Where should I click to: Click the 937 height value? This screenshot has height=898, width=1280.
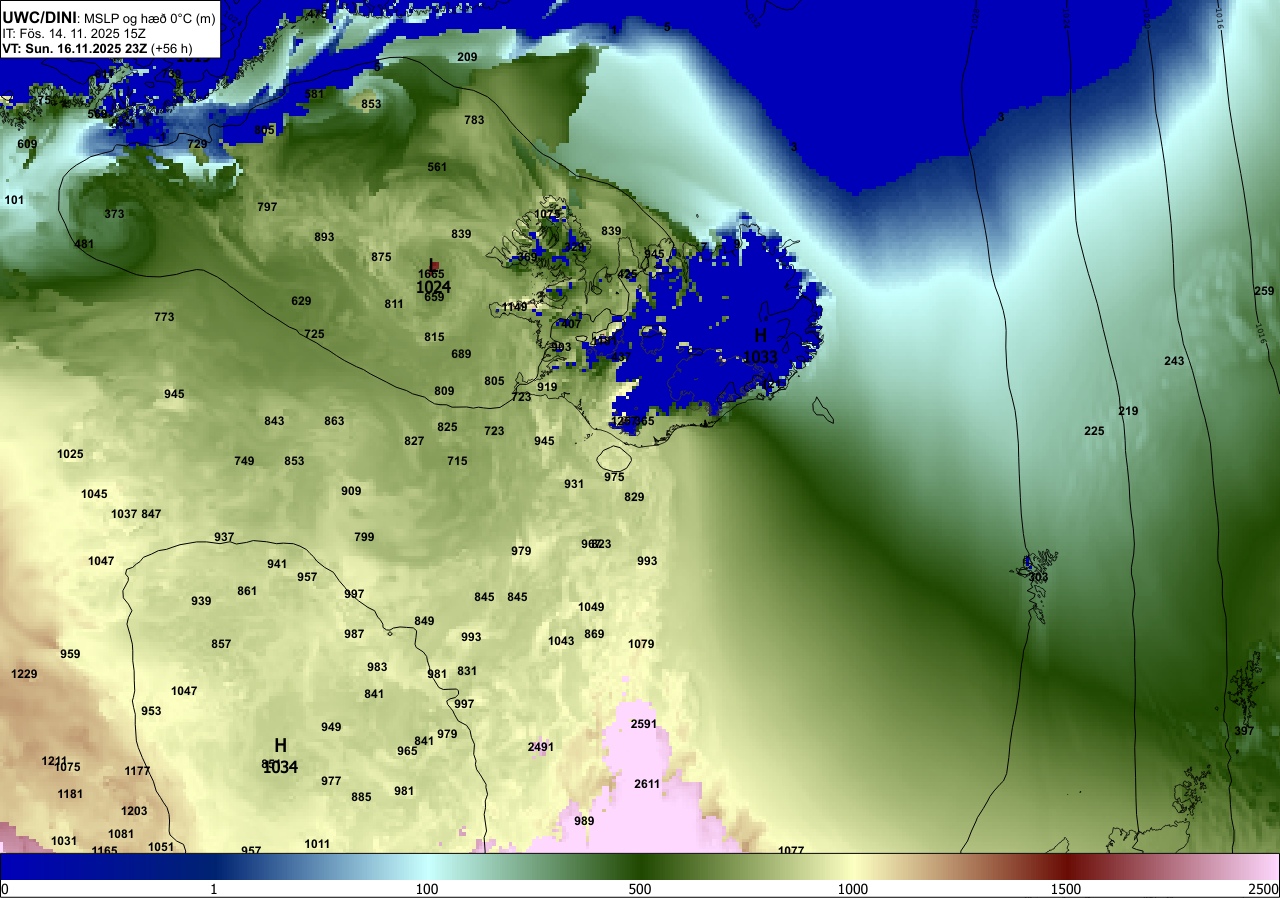pos(224,537)
